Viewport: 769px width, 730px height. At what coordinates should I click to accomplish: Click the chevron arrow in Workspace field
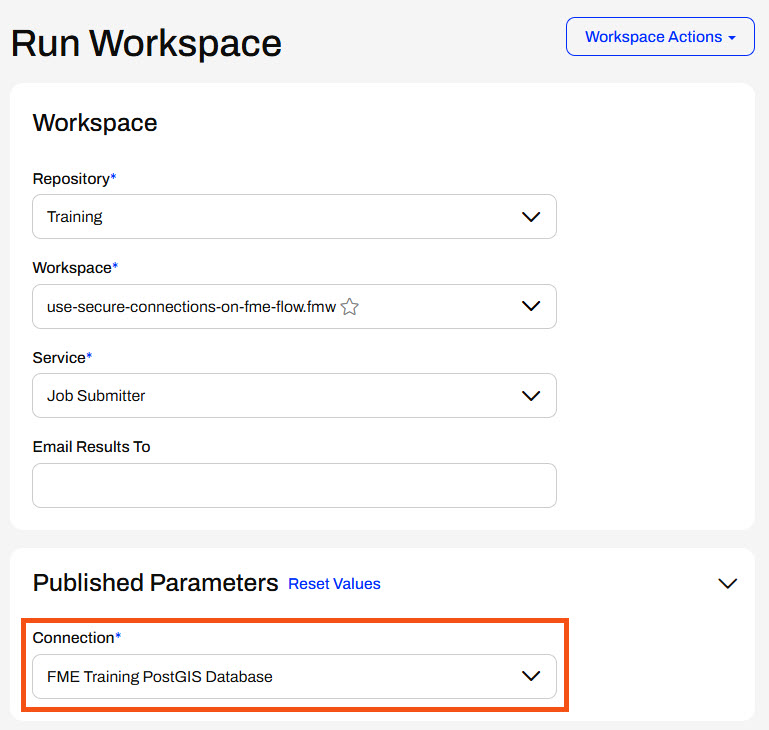click(x=531, y=307)
